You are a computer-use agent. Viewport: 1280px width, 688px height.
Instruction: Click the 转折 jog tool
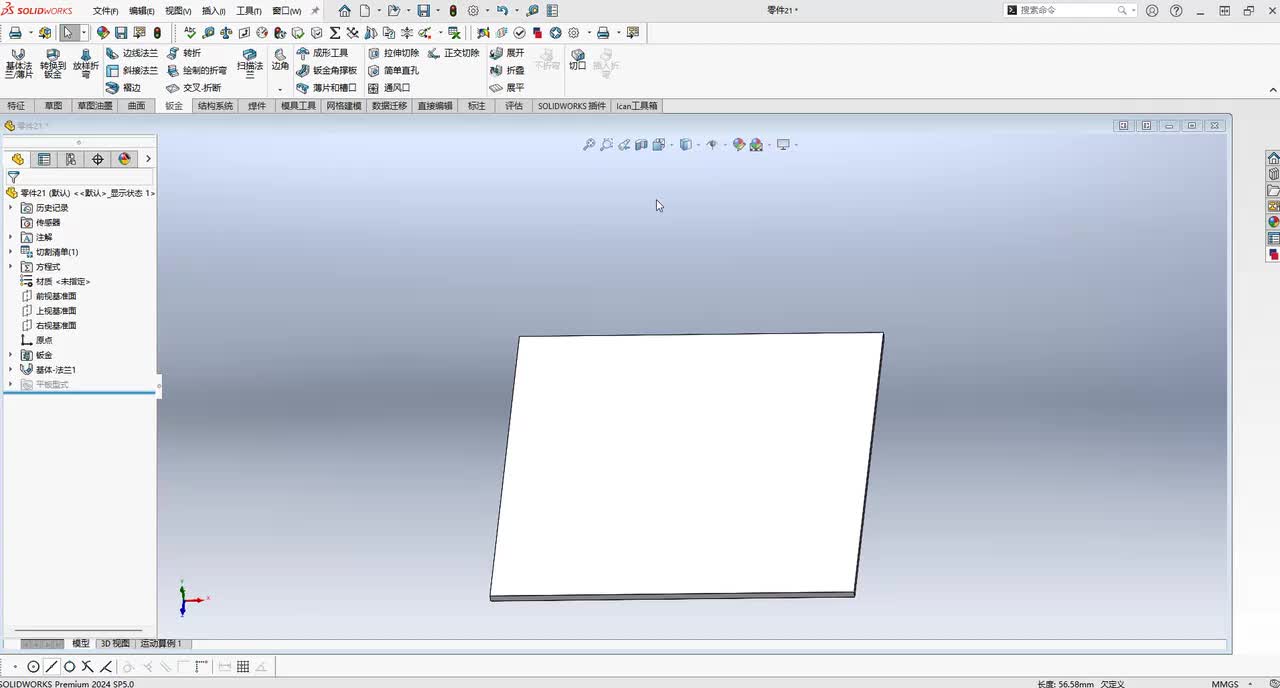[x=184, y=53]
